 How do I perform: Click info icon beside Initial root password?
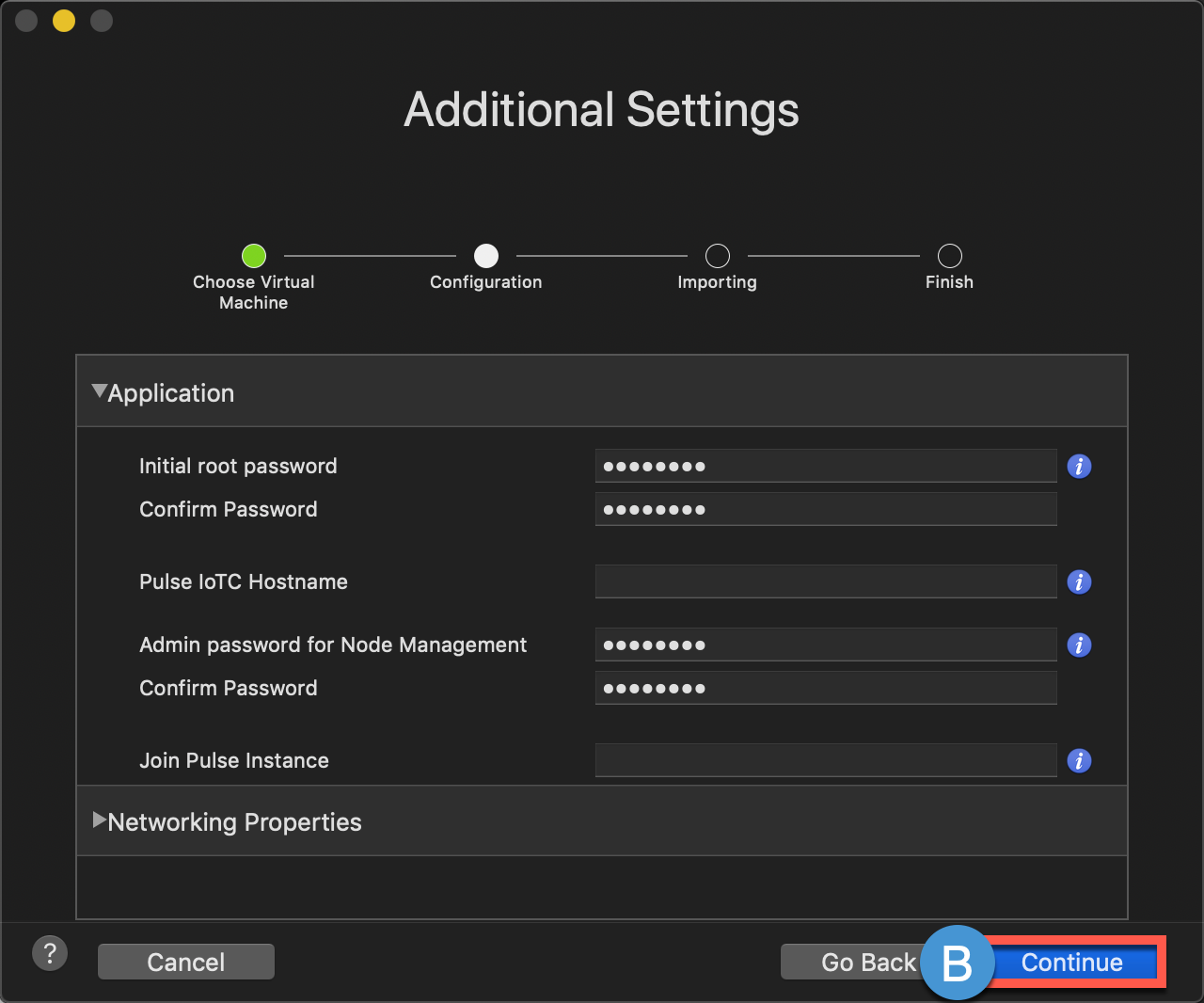[x=1079, y=467]
